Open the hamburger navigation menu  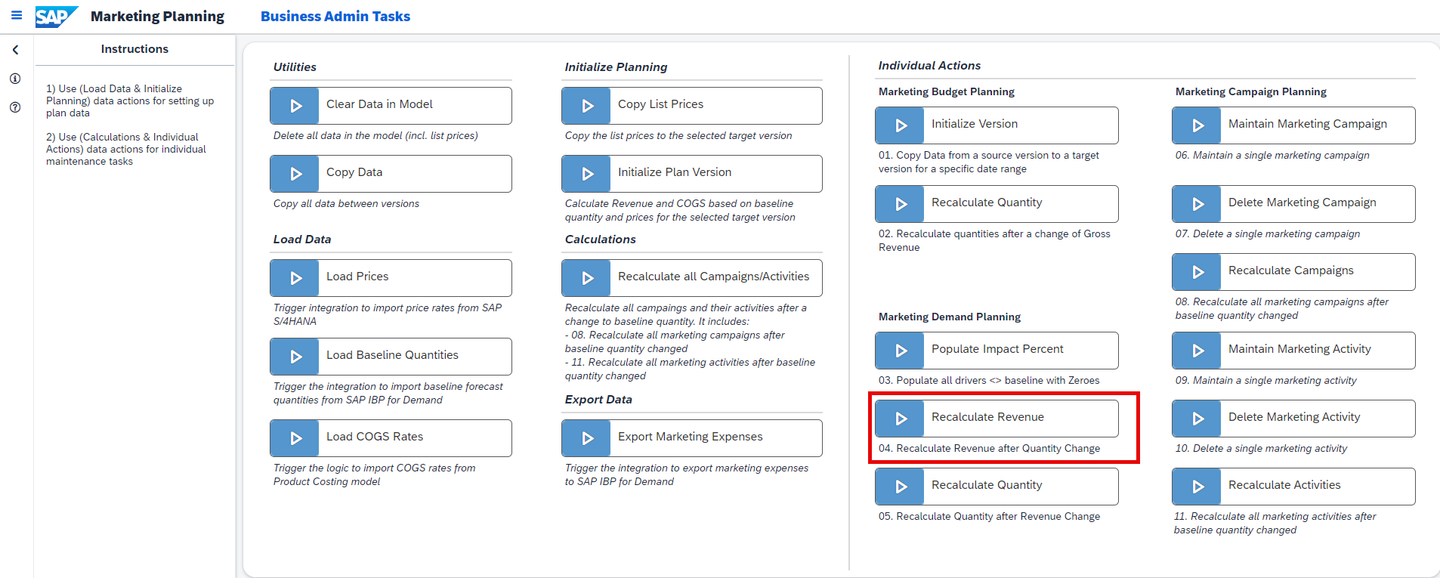point(16,16)
